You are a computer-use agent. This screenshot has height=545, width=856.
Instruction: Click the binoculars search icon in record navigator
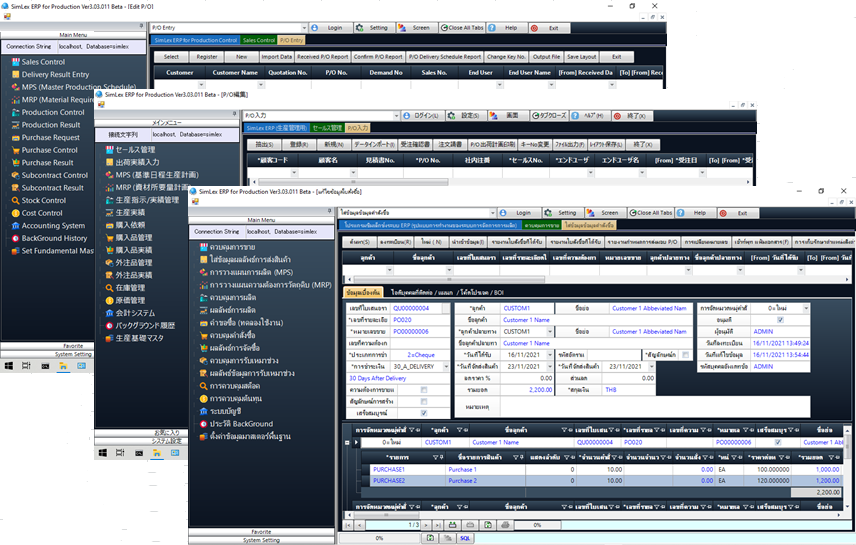[x=453, y=525]
